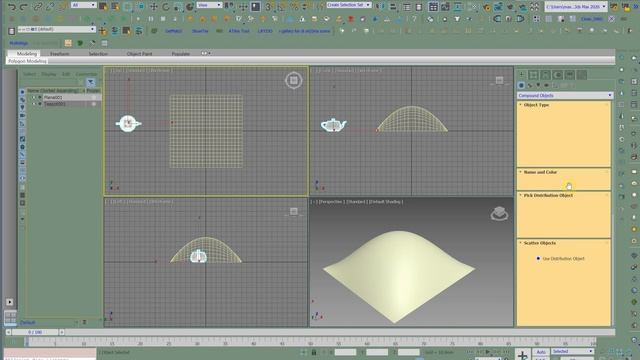This screenshot has height=360, width=640.
Task: Open the Motion tab in the command panel
Action: (558, 75)
